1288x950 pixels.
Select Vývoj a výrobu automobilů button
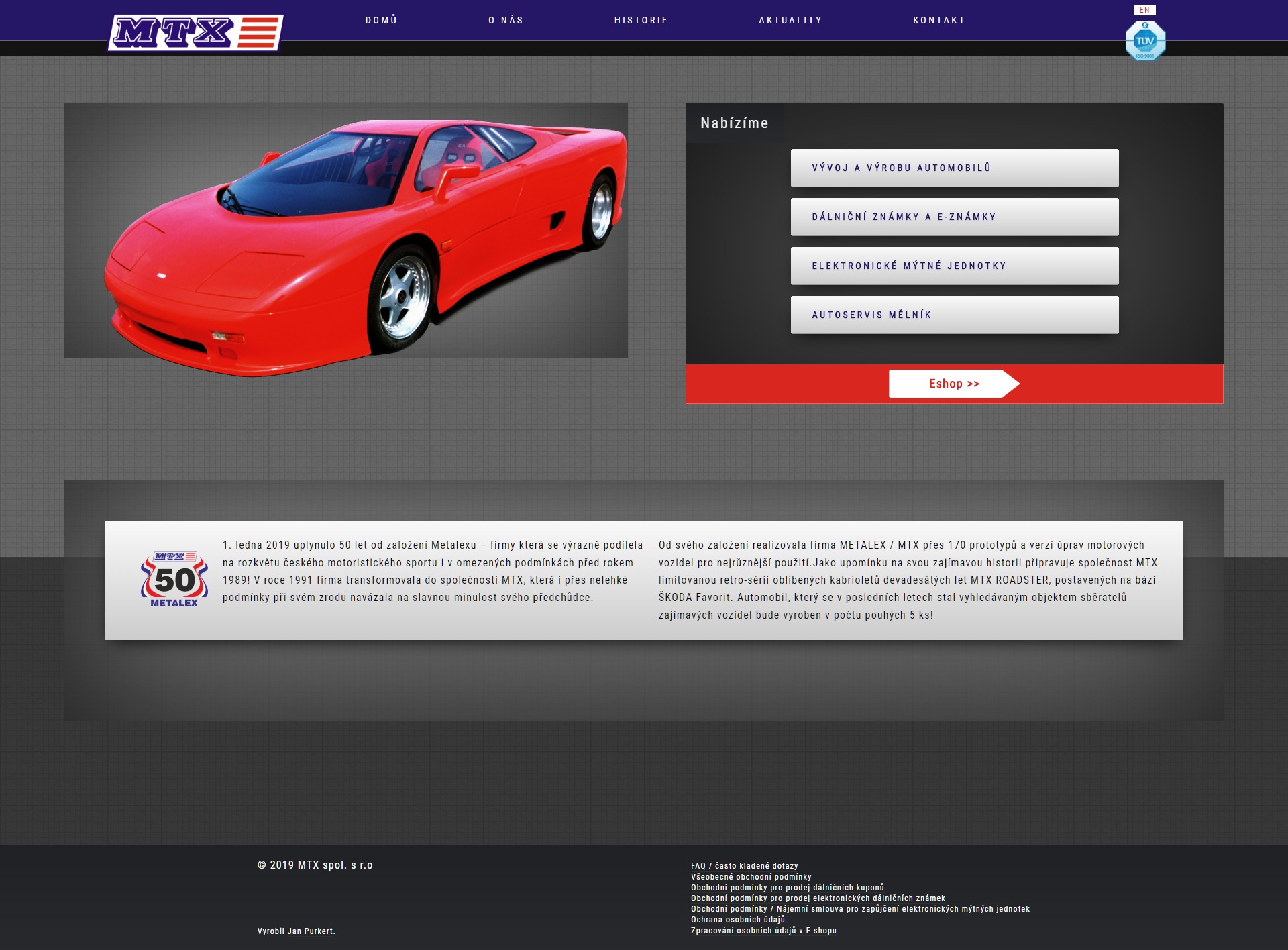pyautogui.click(x=955, y=168)
